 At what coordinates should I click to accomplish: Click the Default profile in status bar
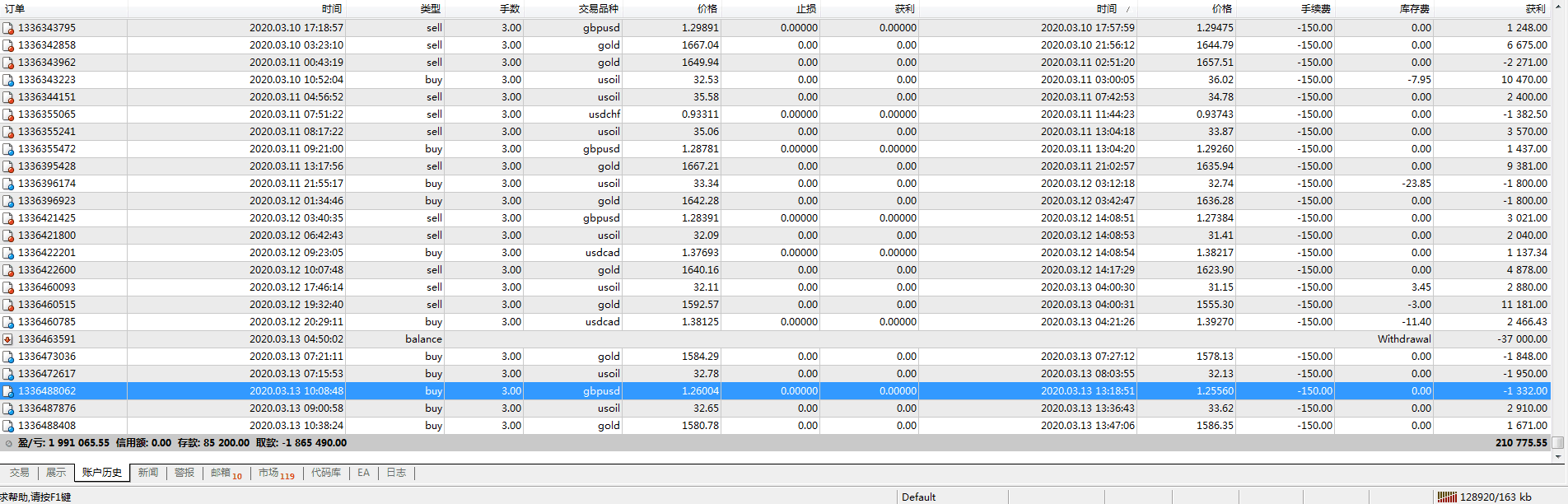click(918, 497)
